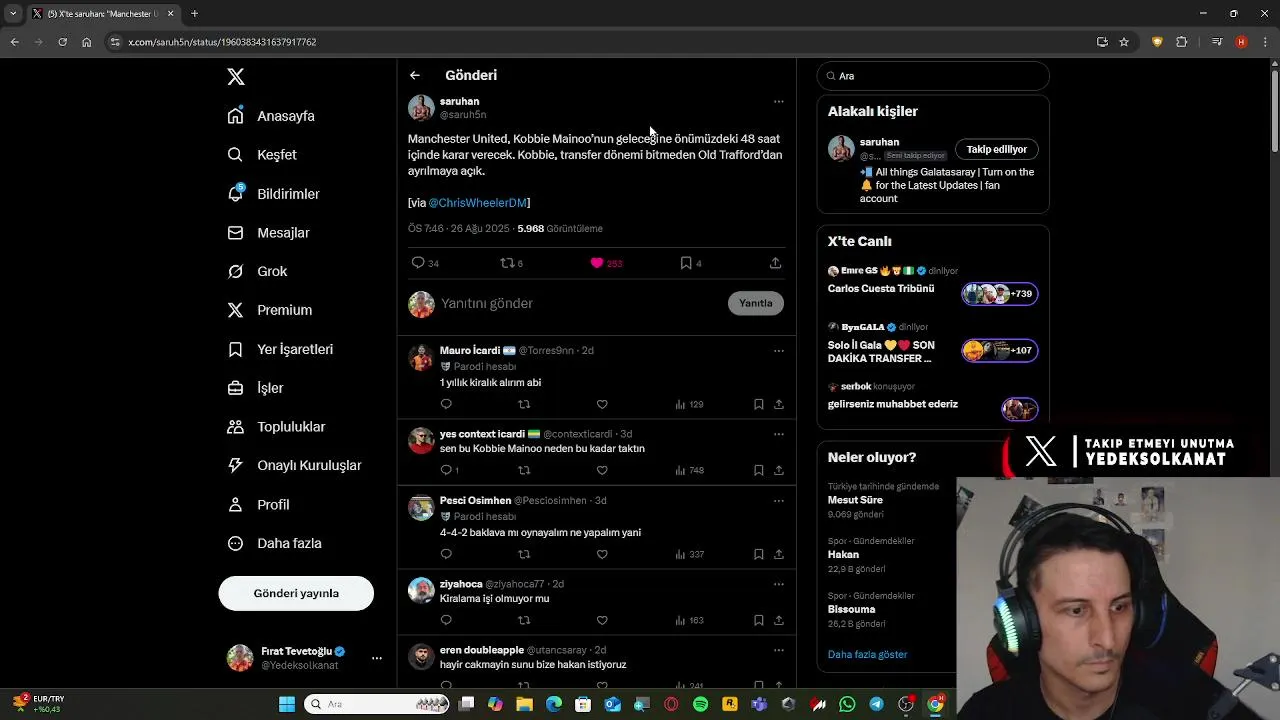Open Keşfet explore page
The height and width of the screenshot is (720, 1280).
(x=262, y=155)
